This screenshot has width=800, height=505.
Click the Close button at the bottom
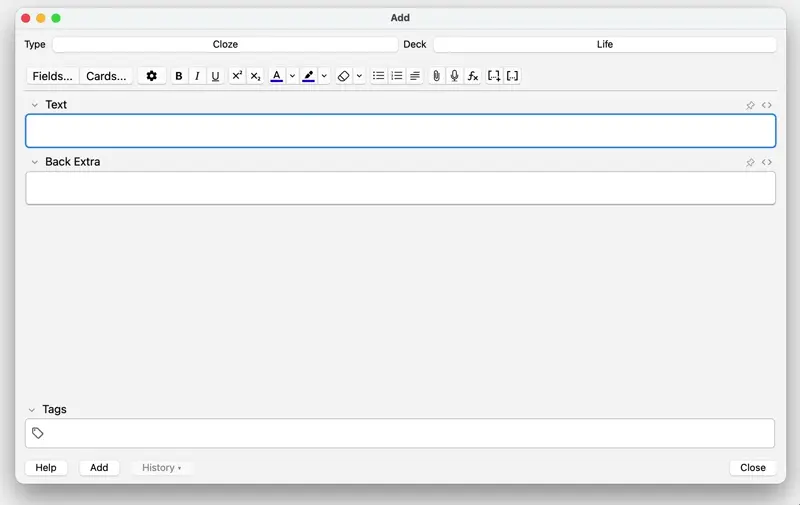point(753,468)
